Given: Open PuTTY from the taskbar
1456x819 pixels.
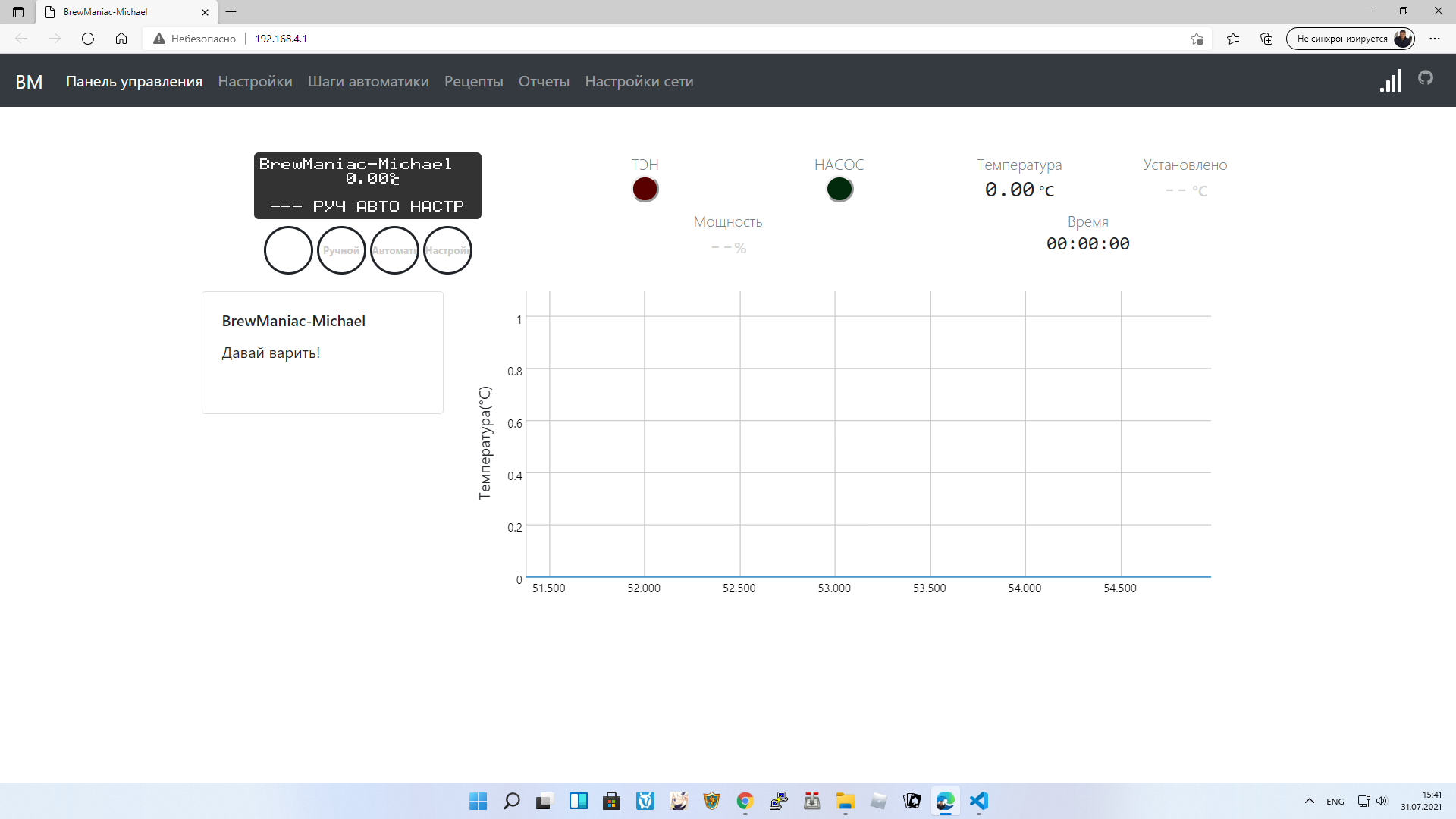Looking at the screenshot, I should (x=778, y=801).
